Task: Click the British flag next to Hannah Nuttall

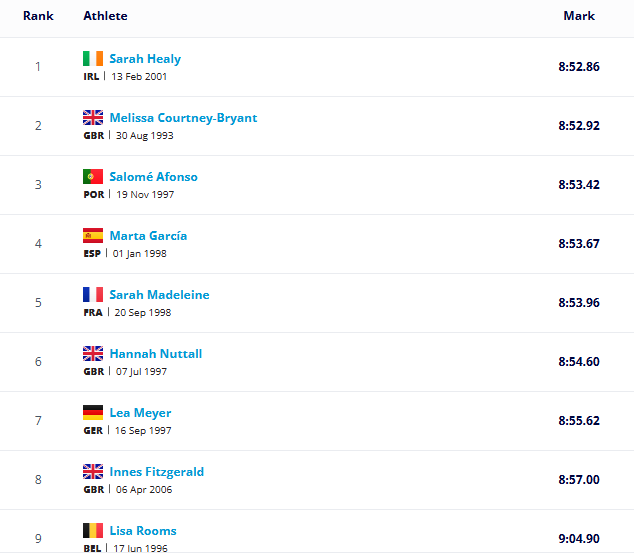Action: 93,353
